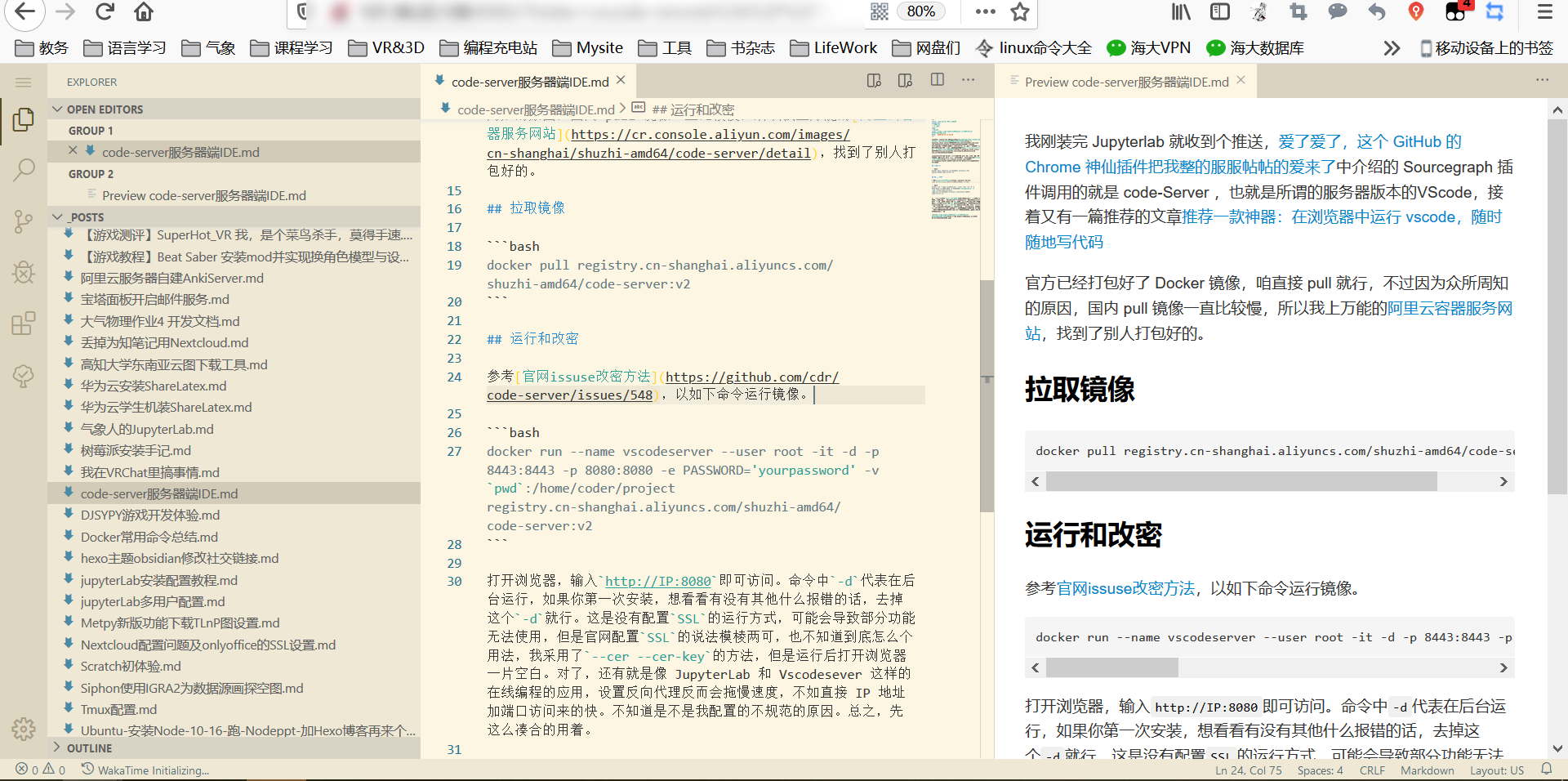This screenshot has width=1568, height=781.
Task: Open Source Control view in activity bar
Action: pyautogui.click(x=24, y=221)
